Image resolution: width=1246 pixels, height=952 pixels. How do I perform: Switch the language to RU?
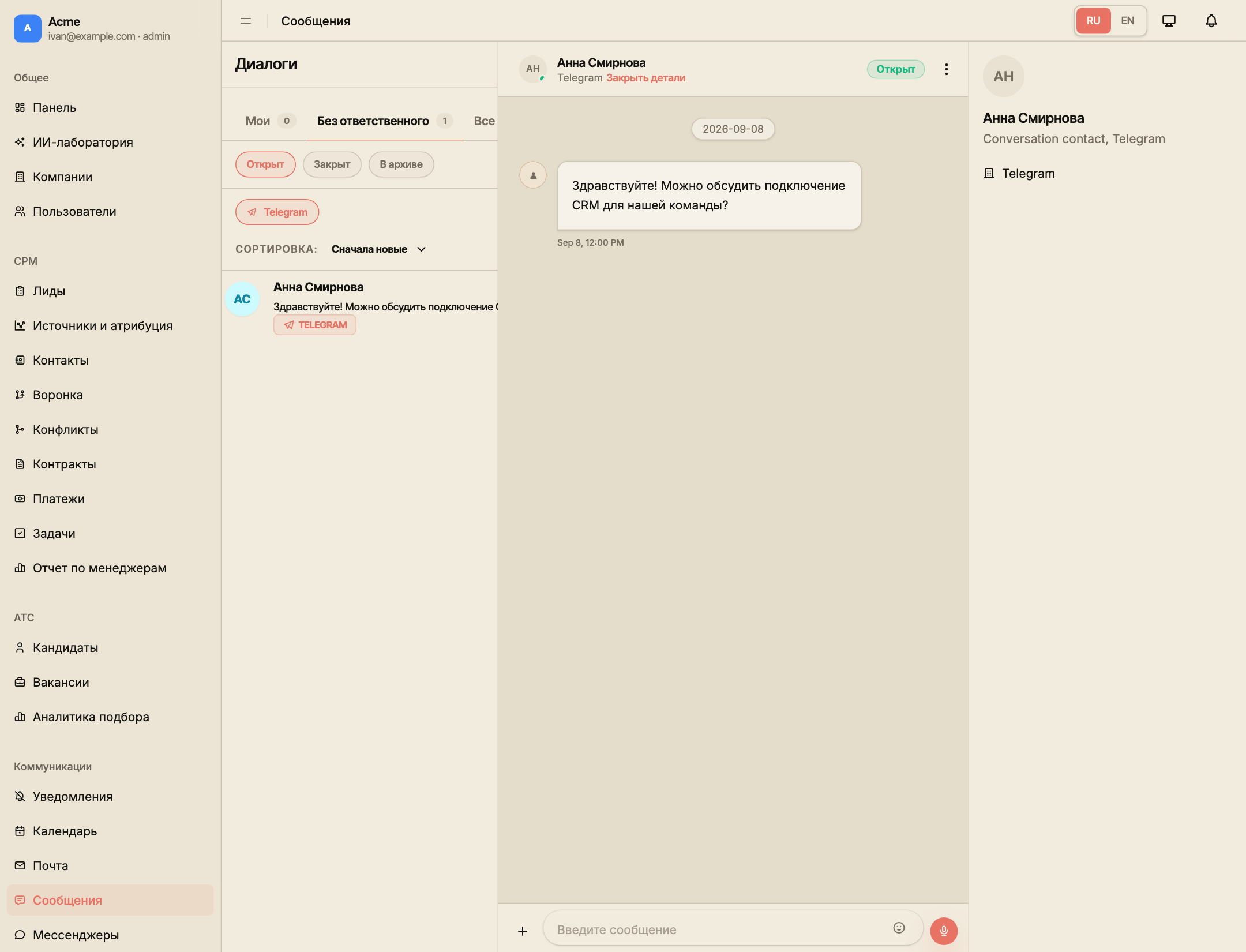coord(1093,21)
